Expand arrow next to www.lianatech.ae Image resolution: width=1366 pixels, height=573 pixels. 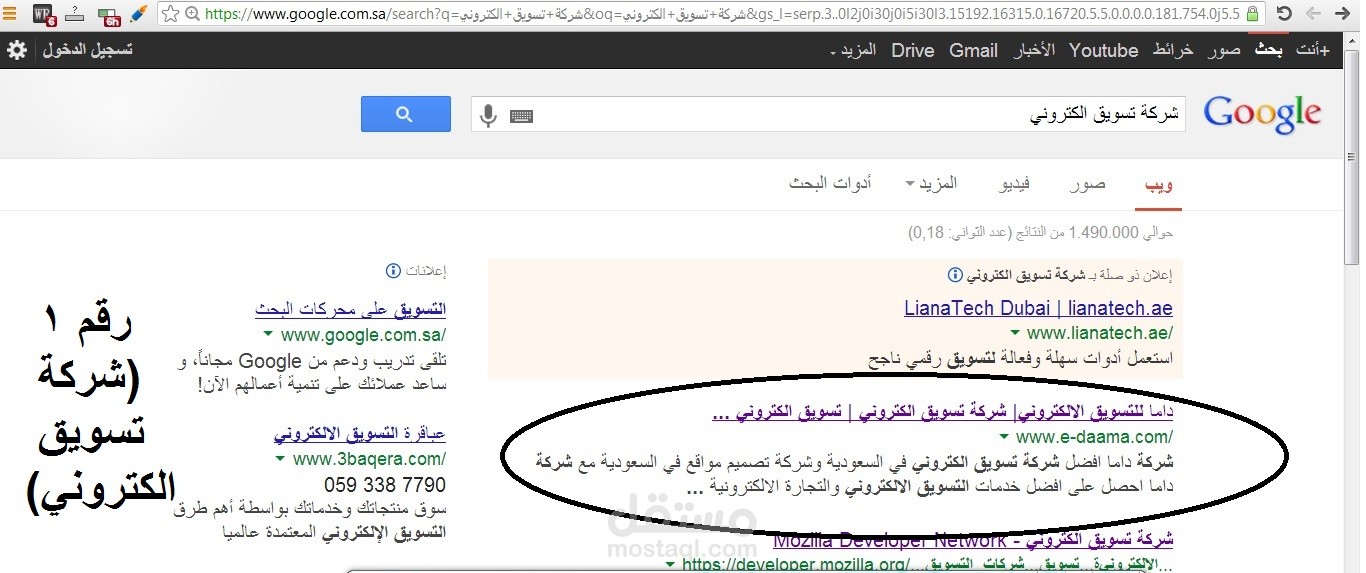coord(1014,333)
